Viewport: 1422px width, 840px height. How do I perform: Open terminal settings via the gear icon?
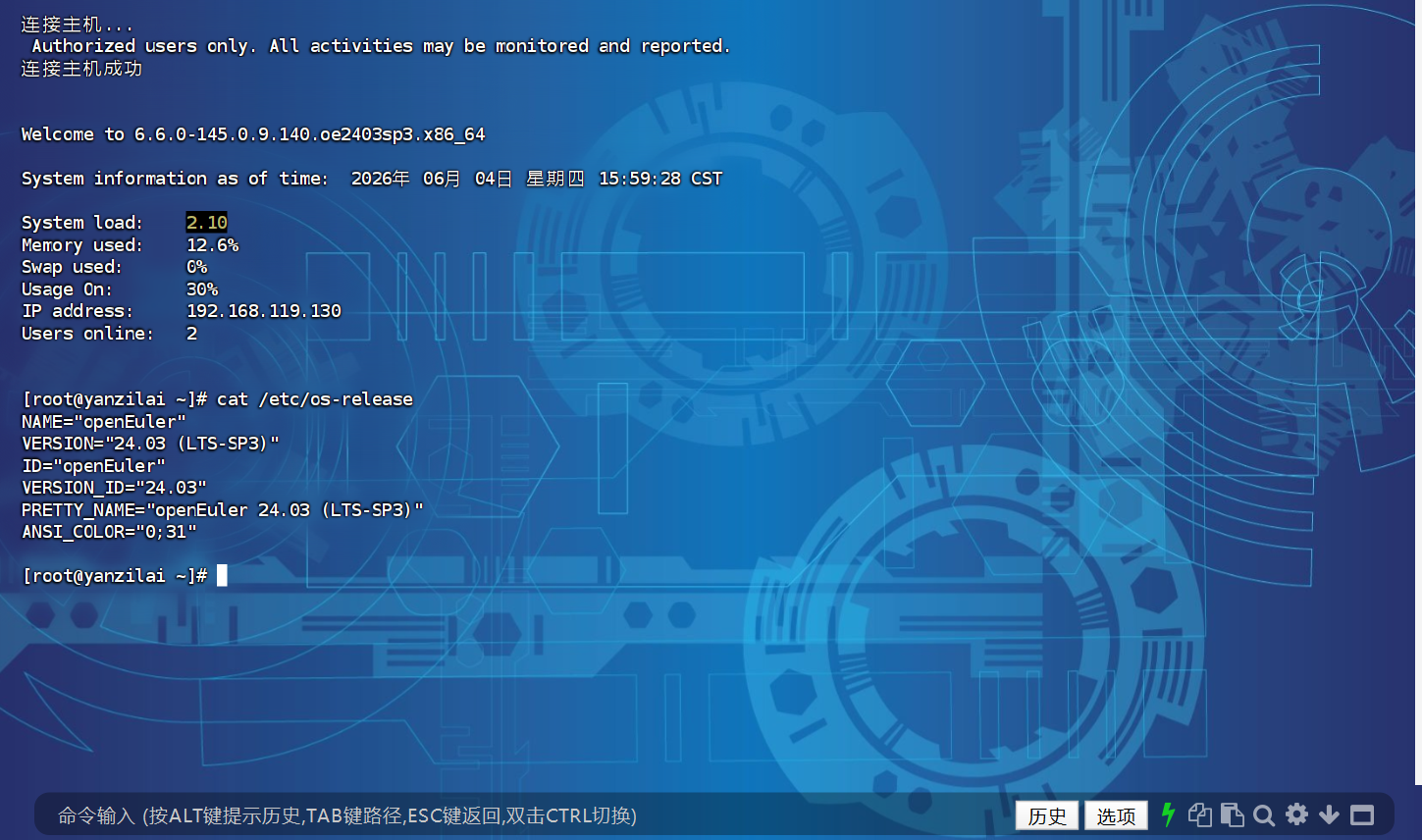click(1297, 814)
